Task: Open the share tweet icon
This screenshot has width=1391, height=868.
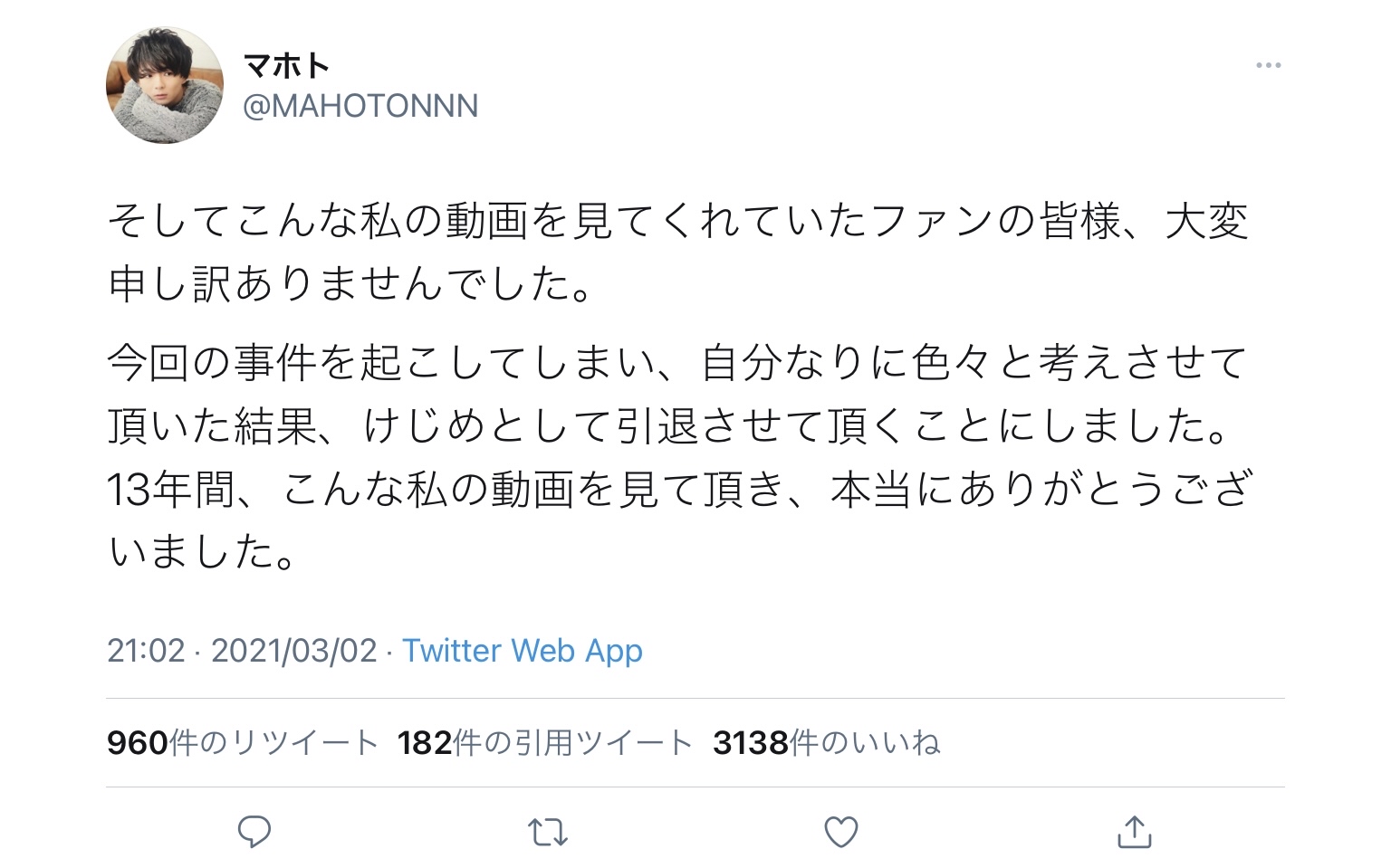Action: pyautogui.click(x=1134, y=831)
